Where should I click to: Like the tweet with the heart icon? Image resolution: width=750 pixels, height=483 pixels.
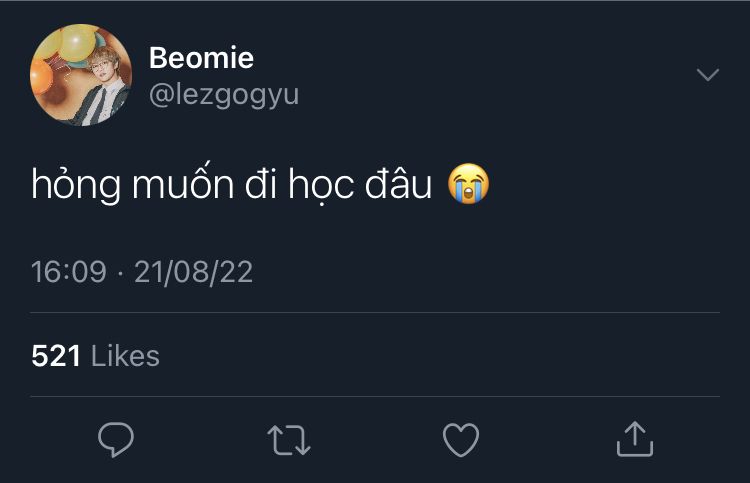click(x=461, y=439)
